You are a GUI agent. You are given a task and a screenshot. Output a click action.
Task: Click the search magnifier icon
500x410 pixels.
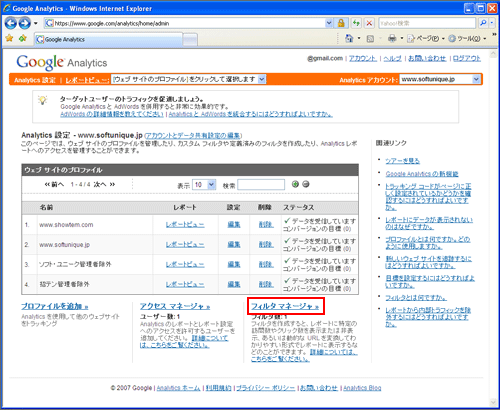pos(483,23)
